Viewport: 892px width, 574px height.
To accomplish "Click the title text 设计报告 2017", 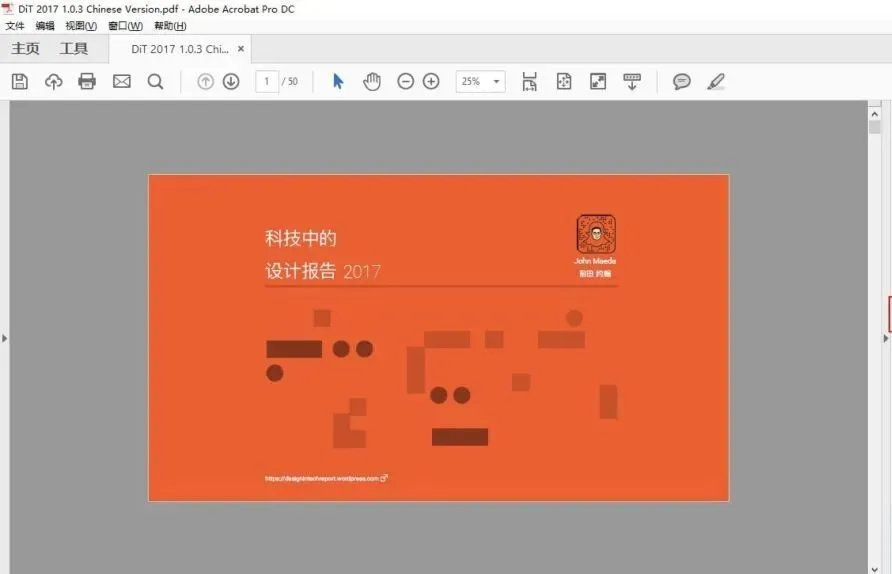I will coord(323,271).
